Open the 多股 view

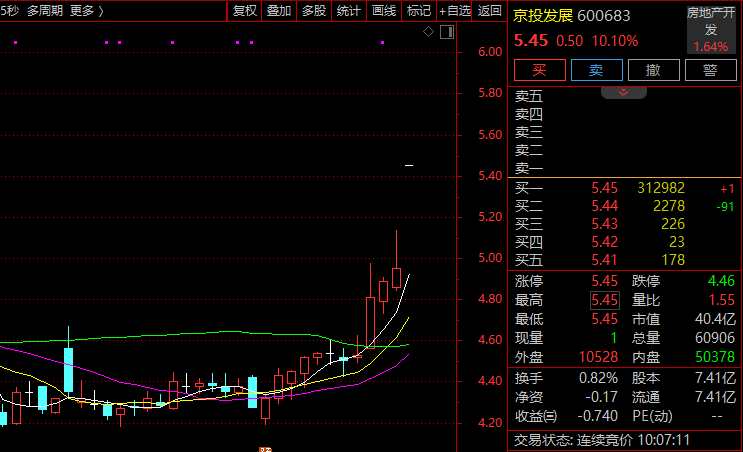pyautogui.click(x=314, y=10)
